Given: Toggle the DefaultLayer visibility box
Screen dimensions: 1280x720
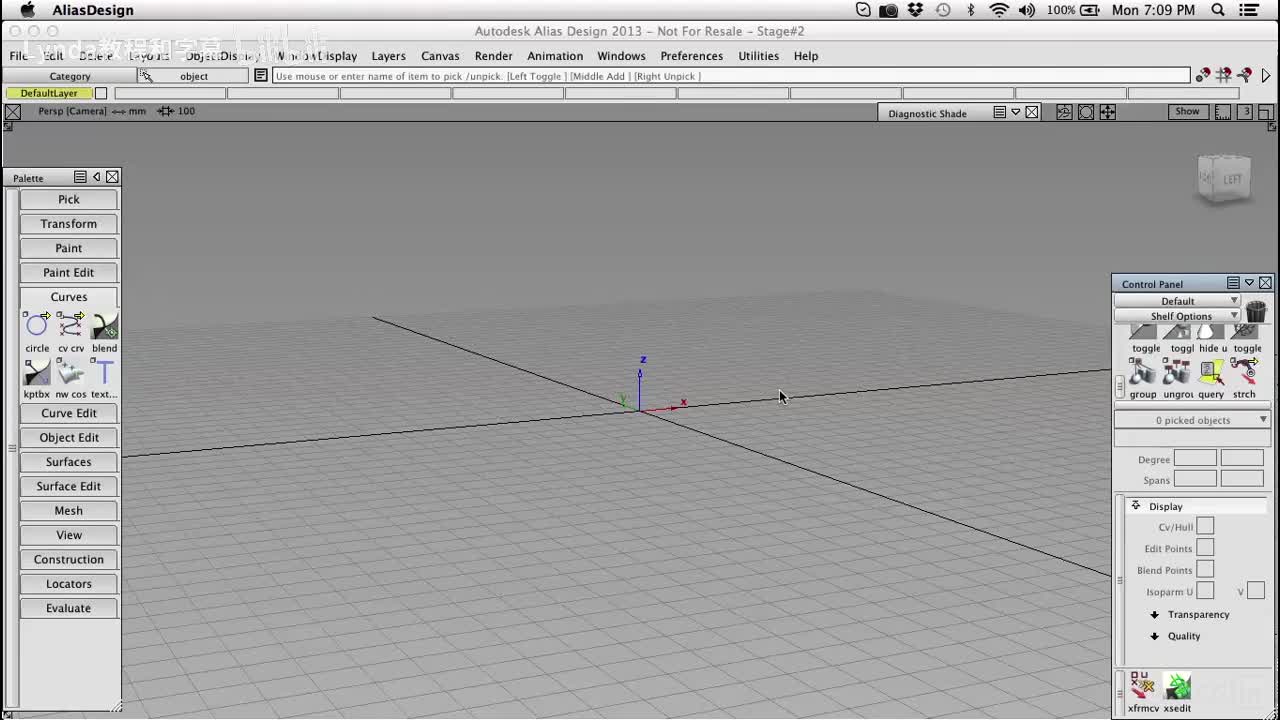Looking at the screenshot, I should point(101,93).
